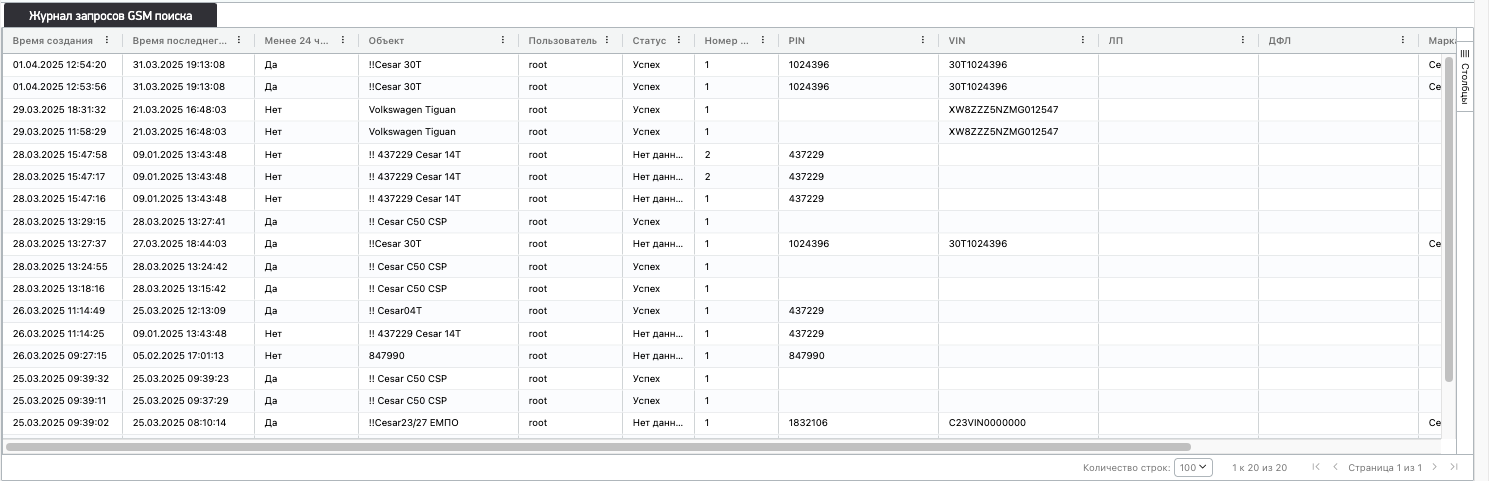Open the 'ЛП' column menu
This screenshot has width=1489, height=481.
(x=1243, y=40)
